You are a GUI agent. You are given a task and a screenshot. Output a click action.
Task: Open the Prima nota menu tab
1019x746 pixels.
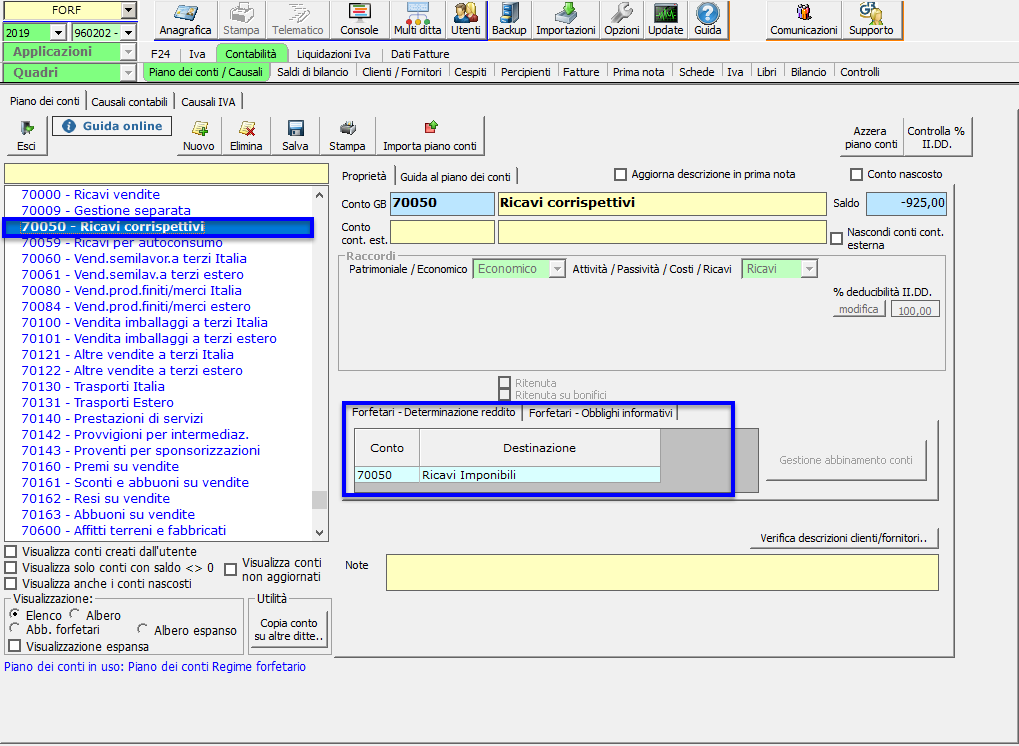pyautogui.click(x=639, y=72)
